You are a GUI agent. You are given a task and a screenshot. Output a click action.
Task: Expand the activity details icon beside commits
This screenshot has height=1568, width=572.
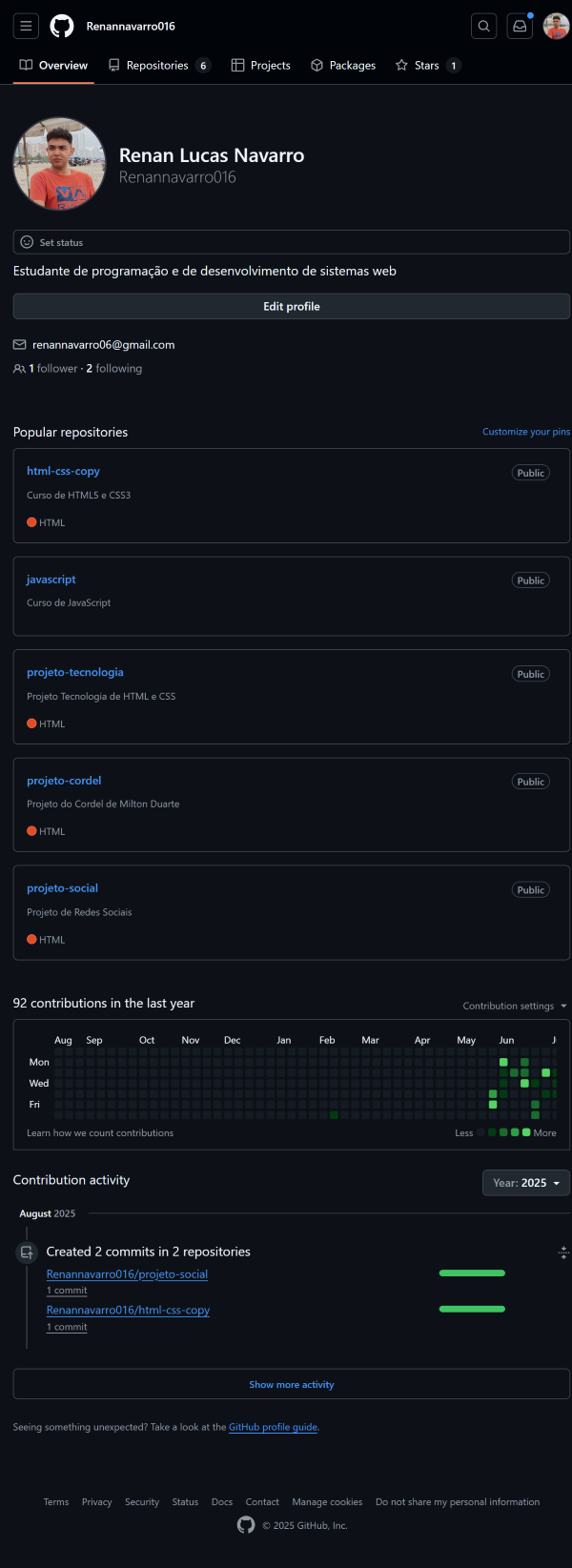click(x=563, y=1252)
